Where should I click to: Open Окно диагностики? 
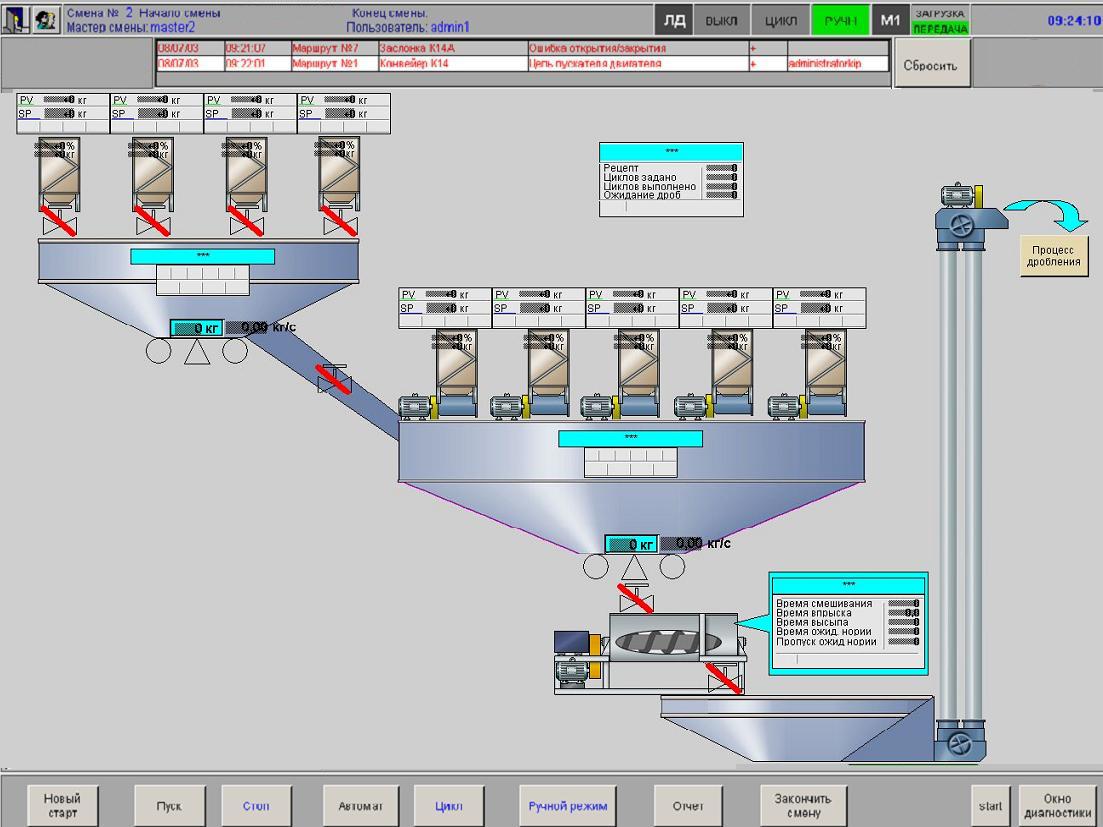[x=1057, y=806]
